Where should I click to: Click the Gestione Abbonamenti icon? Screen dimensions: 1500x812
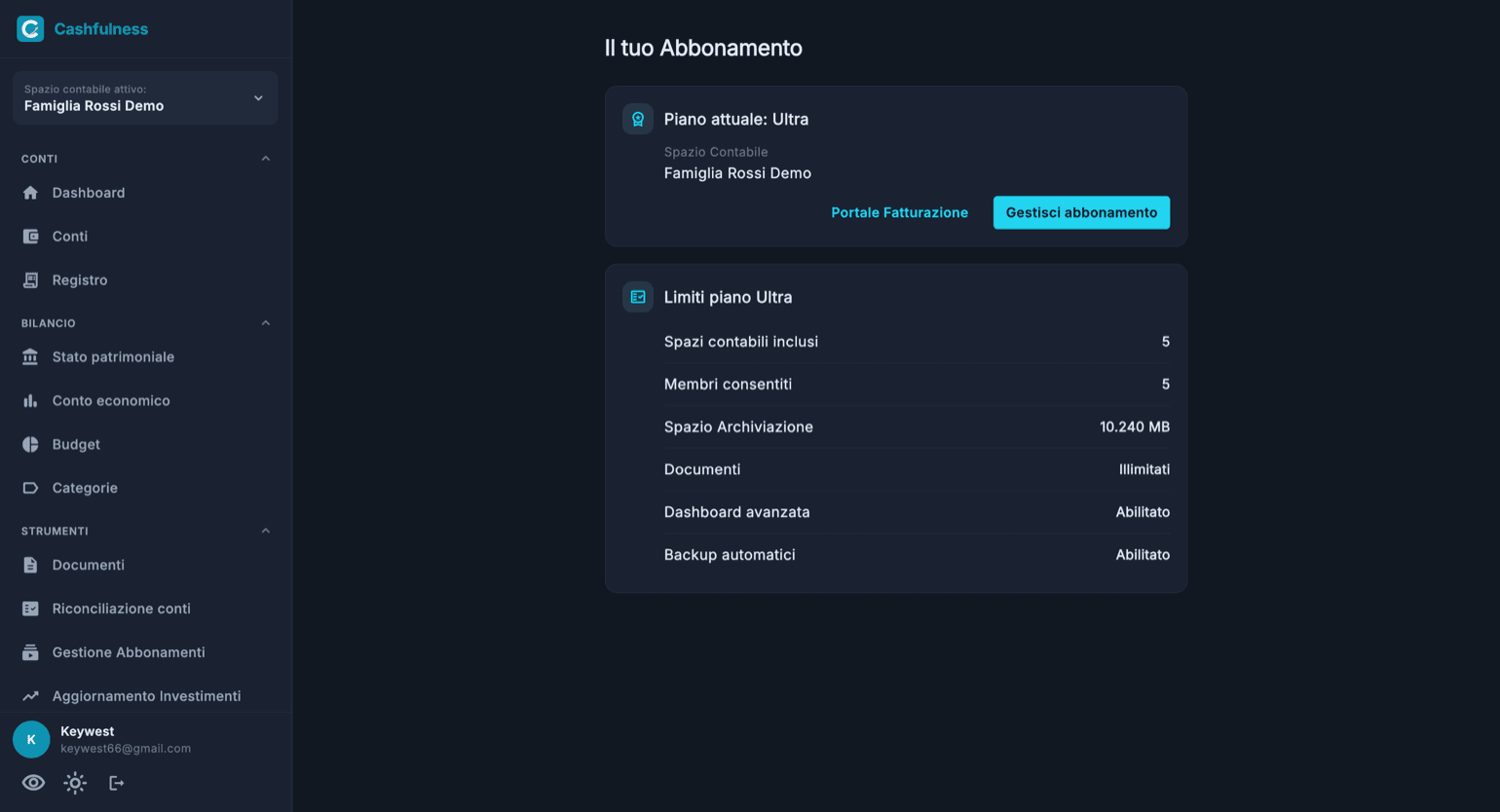click(30, 652)
